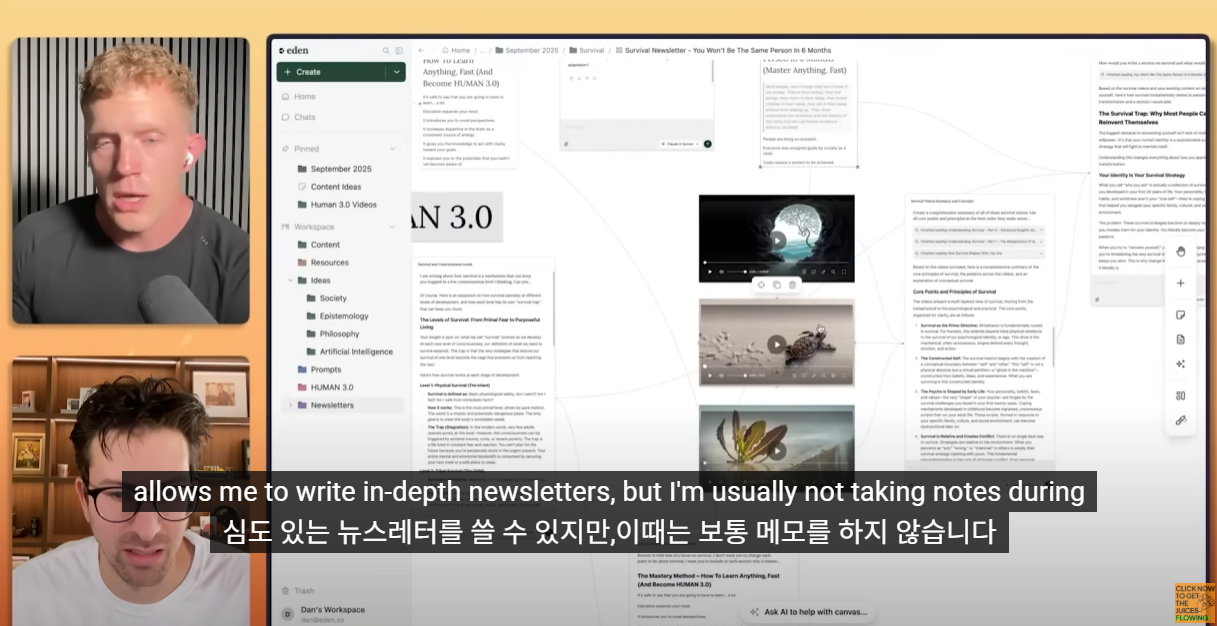Open the Philosophy folder
Image resolution: width=1217 pixels, height=626 pixels.
pos(339,334)
